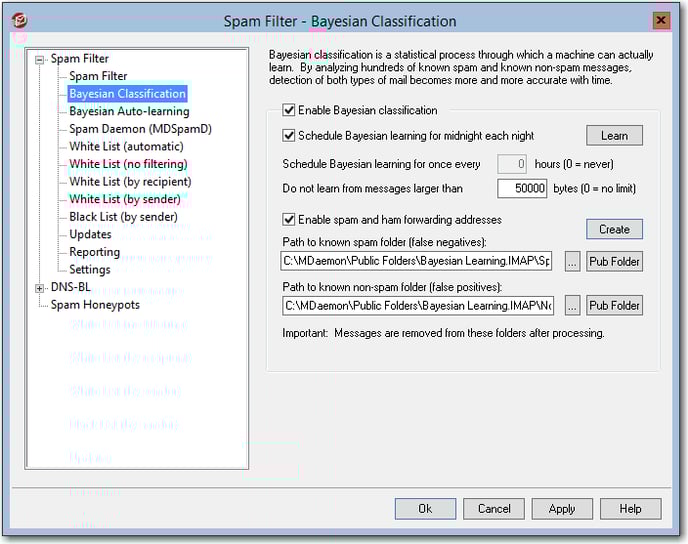Click 'Schedule Bayesian learning for once every' label
The height and width of the screenshot is (544, 688).
coord(381,164)
